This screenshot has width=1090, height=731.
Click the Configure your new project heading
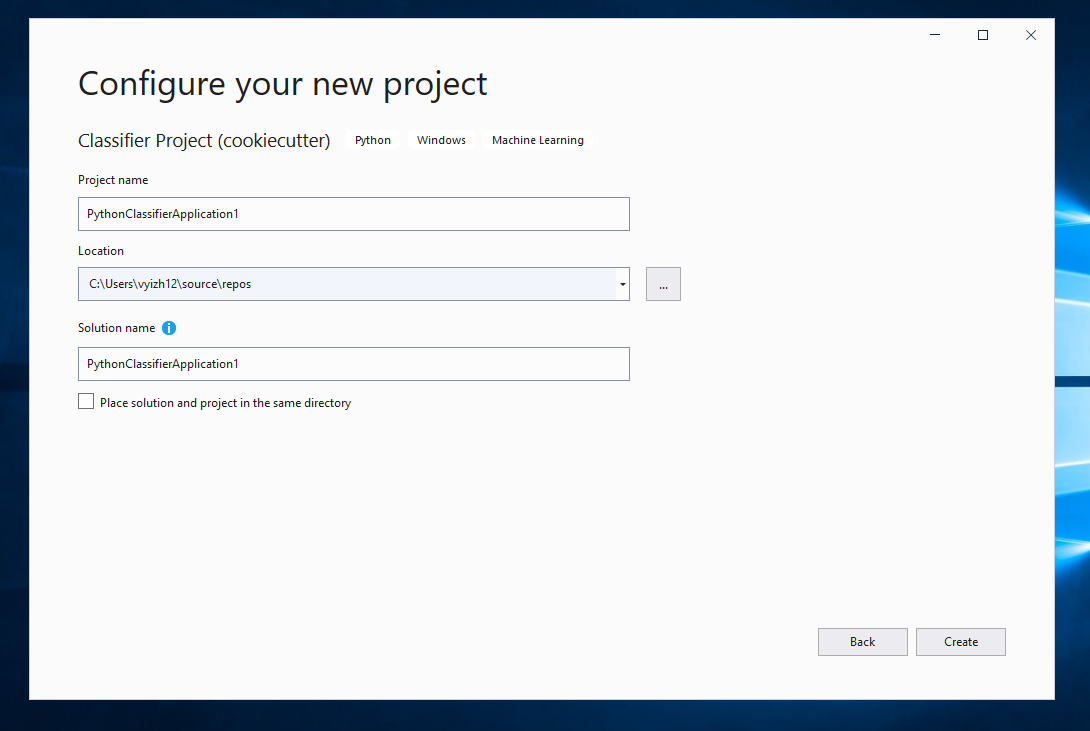(282, 85)
